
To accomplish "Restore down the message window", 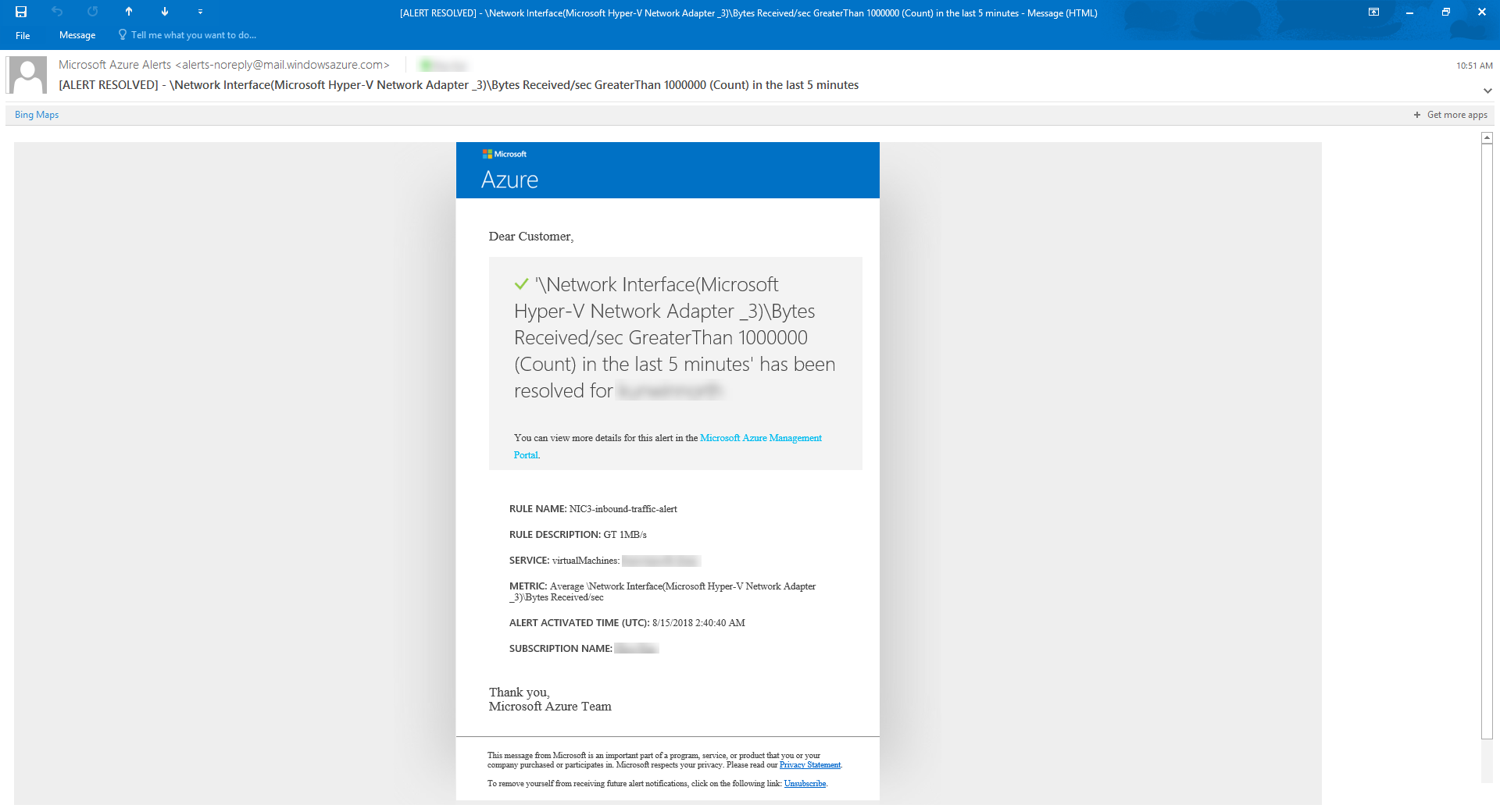I will pyautogui.click(x=1445, y=12).
